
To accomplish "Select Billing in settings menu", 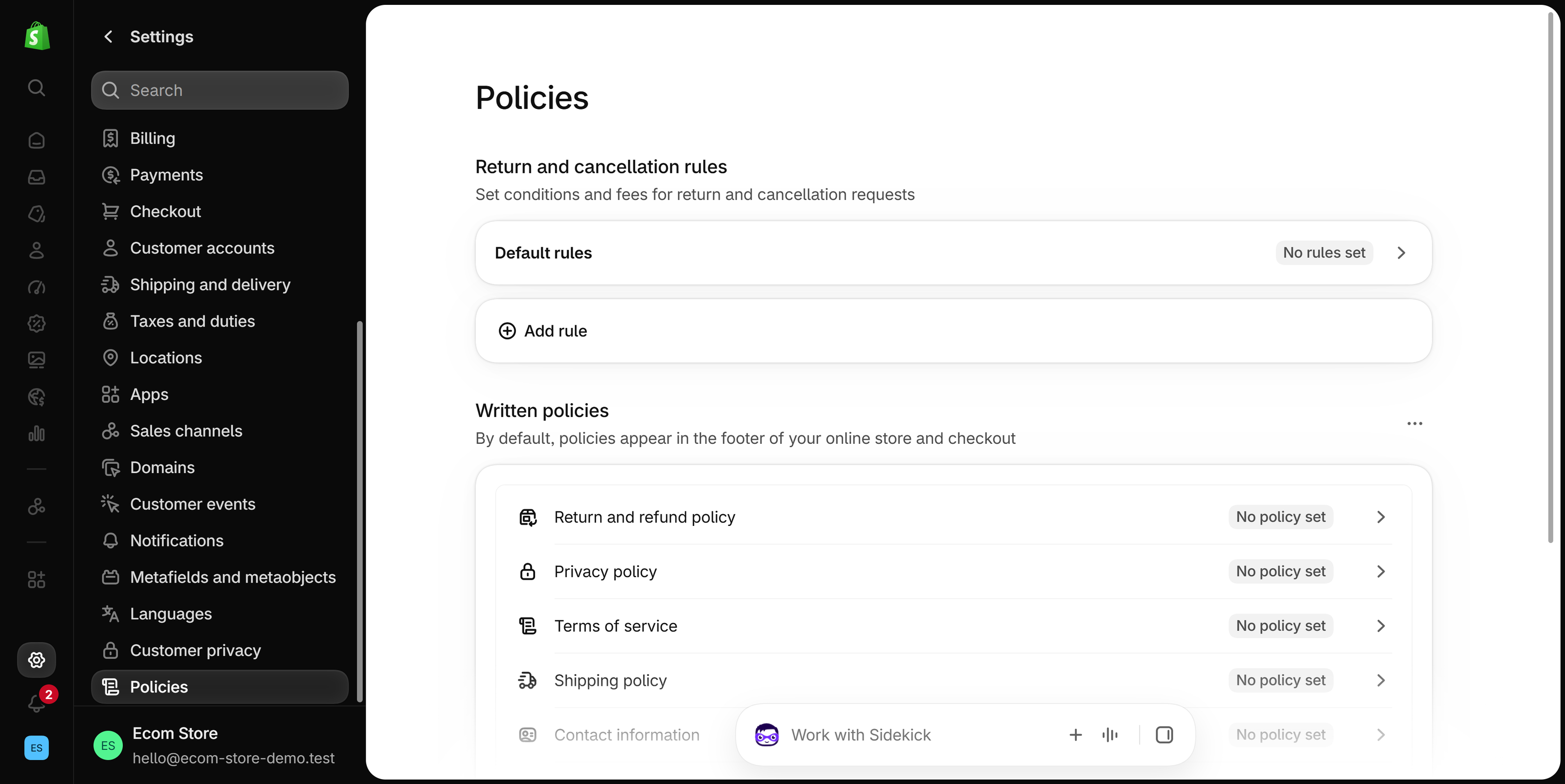I will click(x=220, y=138).
